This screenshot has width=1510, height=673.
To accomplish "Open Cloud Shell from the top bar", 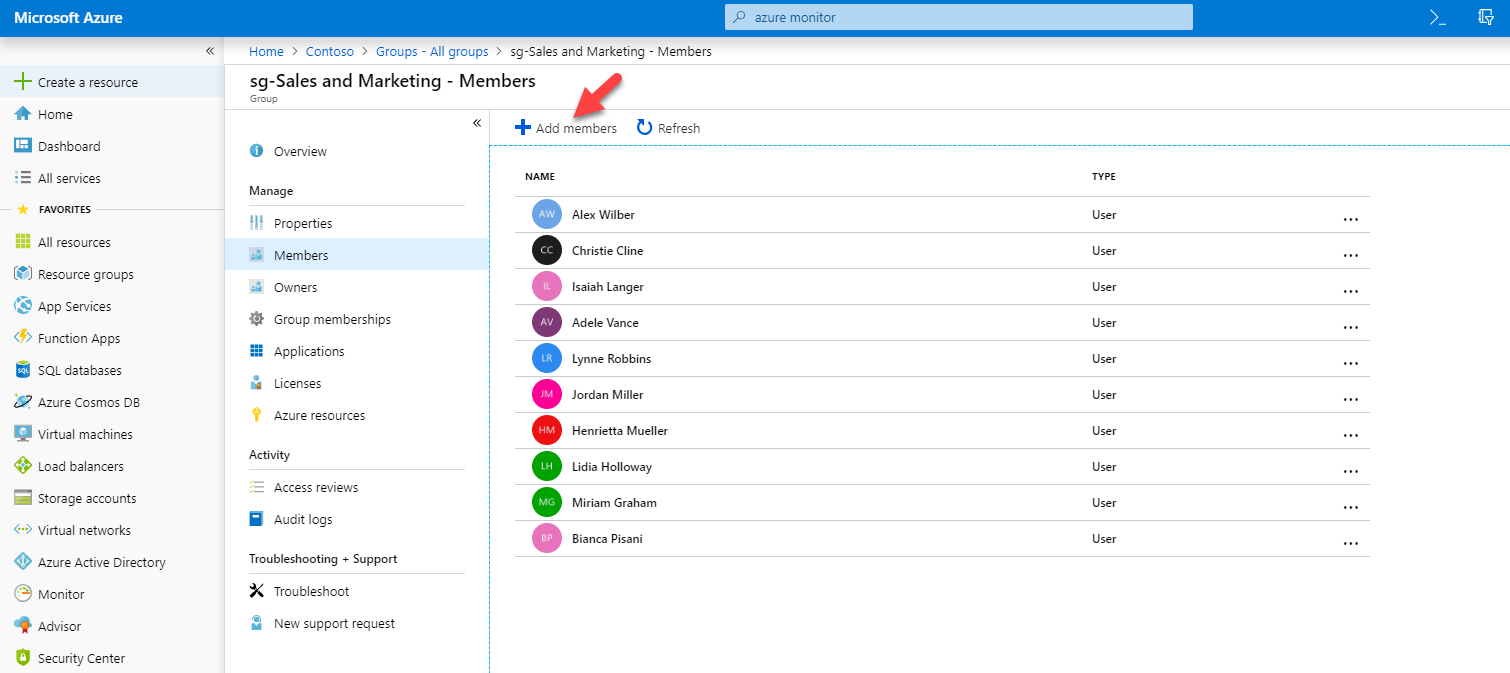I will [x=1438, y=17].
